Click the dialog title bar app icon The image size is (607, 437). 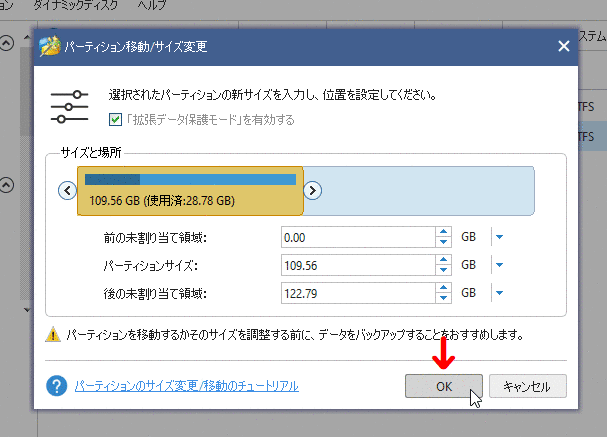coord(50,46)
